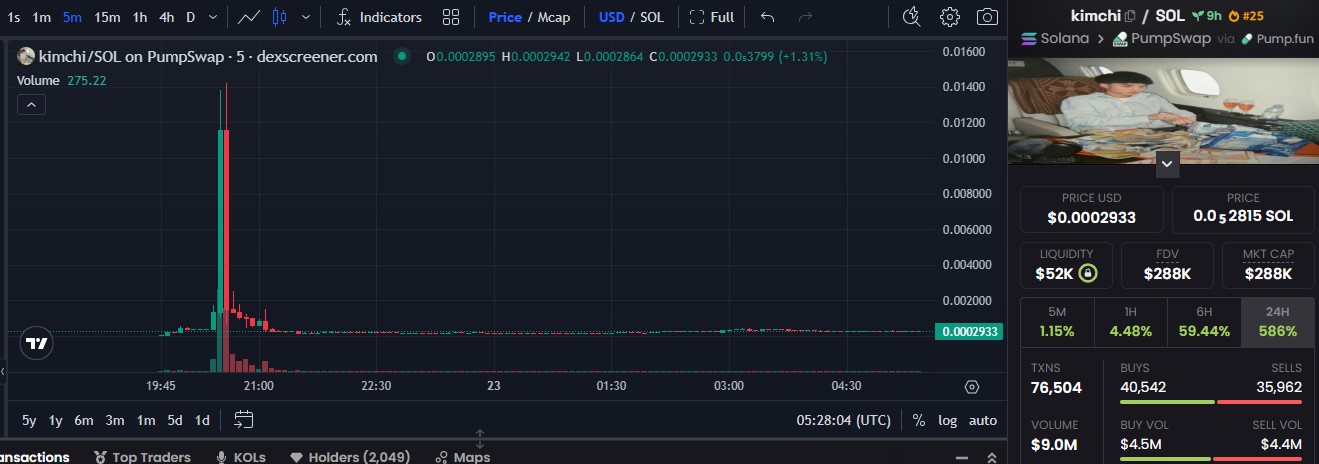This screenshot has height=464, width=1319.
Task: Open the go-to-date calendar icon
Action: coord(244,419)
